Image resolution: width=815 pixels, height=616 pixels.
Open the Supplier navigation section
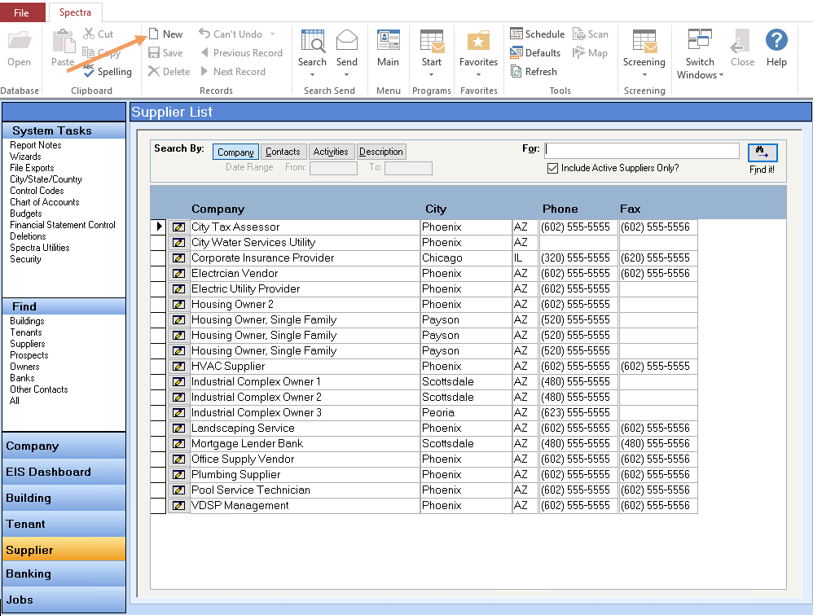64,549
